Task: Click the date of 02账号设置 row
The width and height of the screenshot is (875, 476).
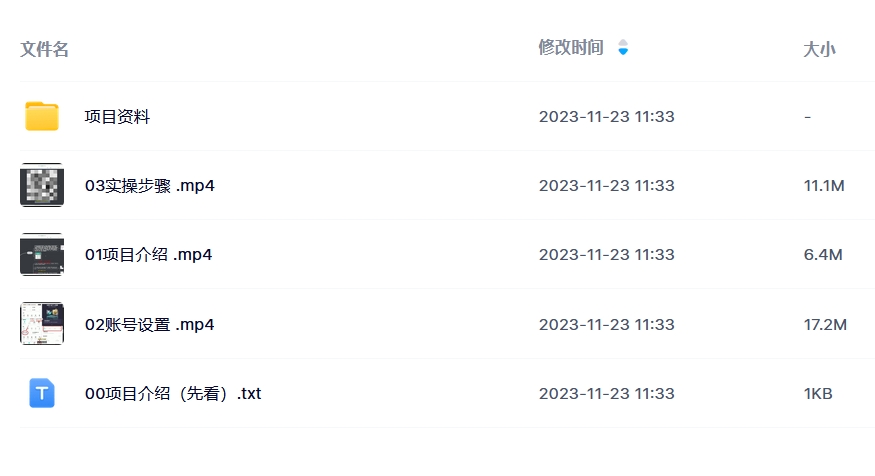Action: [607, 325]
